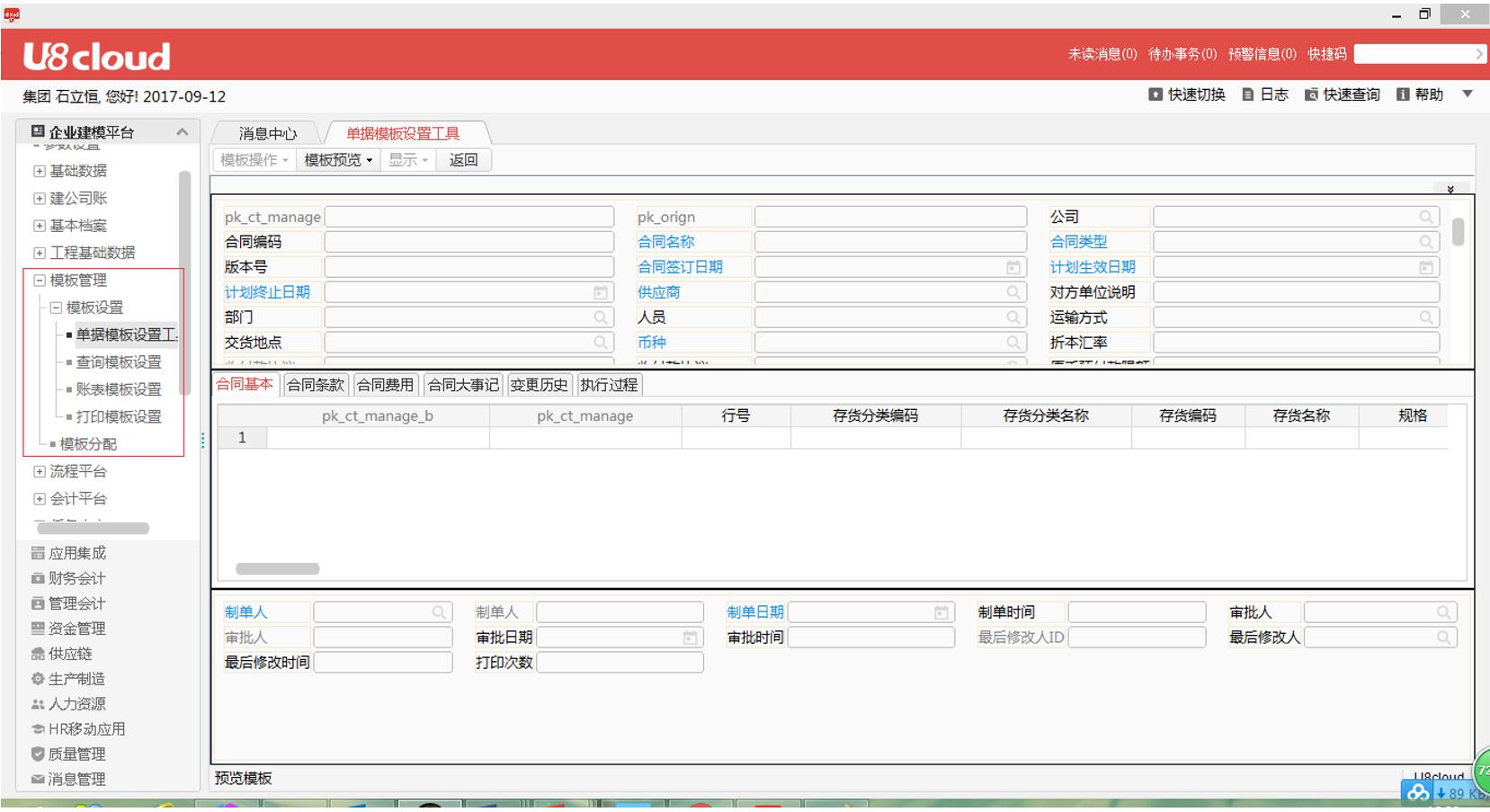The height and width of the screenshot is (812, 1490).
Task: Select the 合同费用 tab
Action: [x=385, y=385]
